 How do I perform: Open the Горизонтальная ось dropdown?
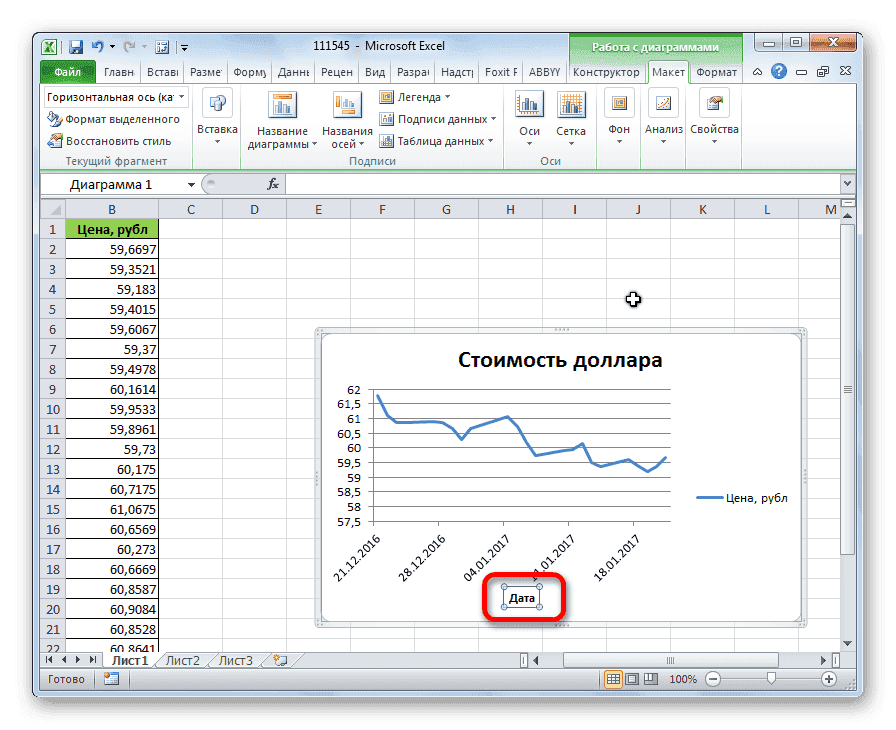(182, 97)
